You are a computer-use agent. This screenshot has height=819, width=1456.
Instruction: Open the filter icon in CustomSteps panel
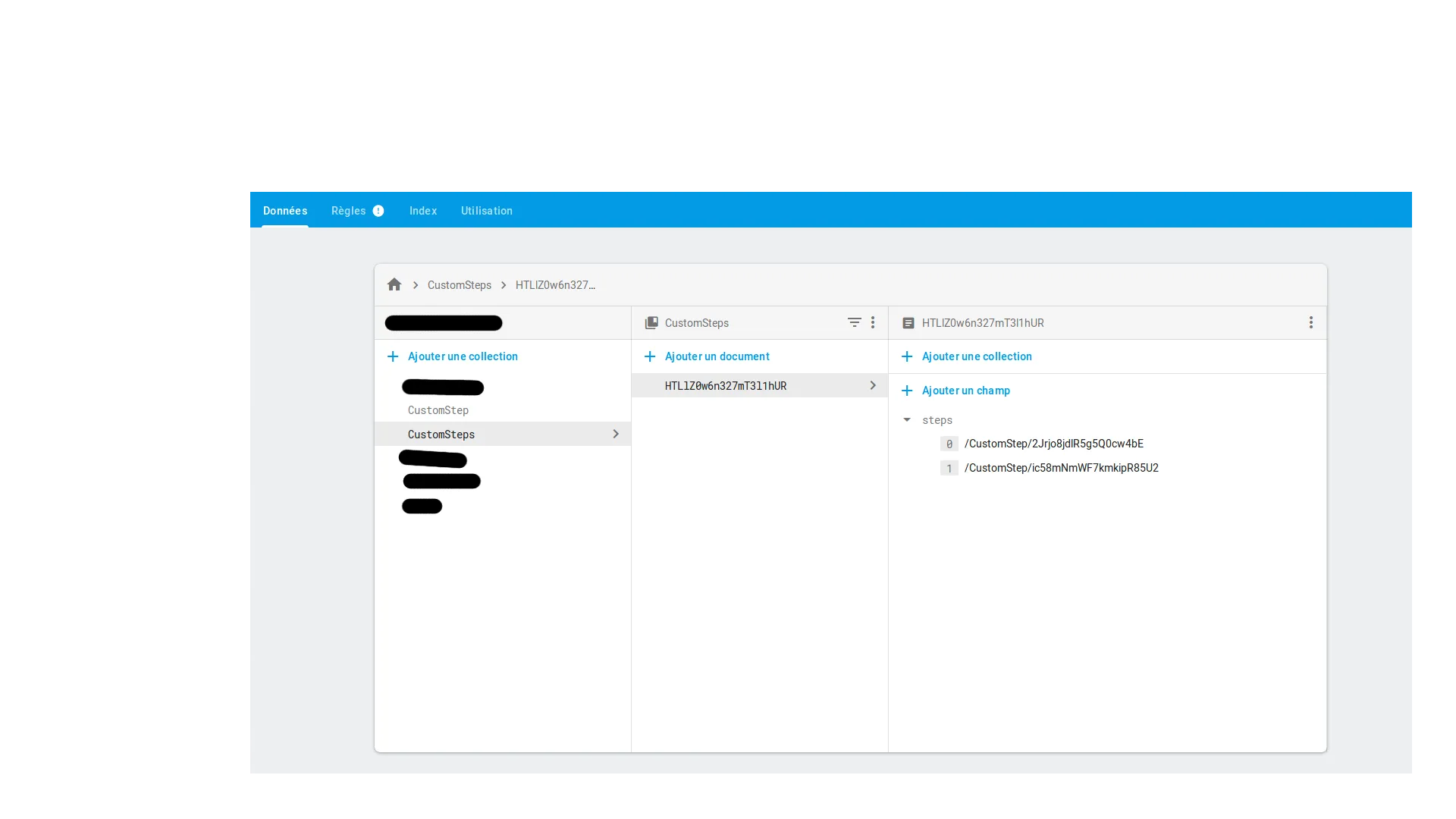854,322
